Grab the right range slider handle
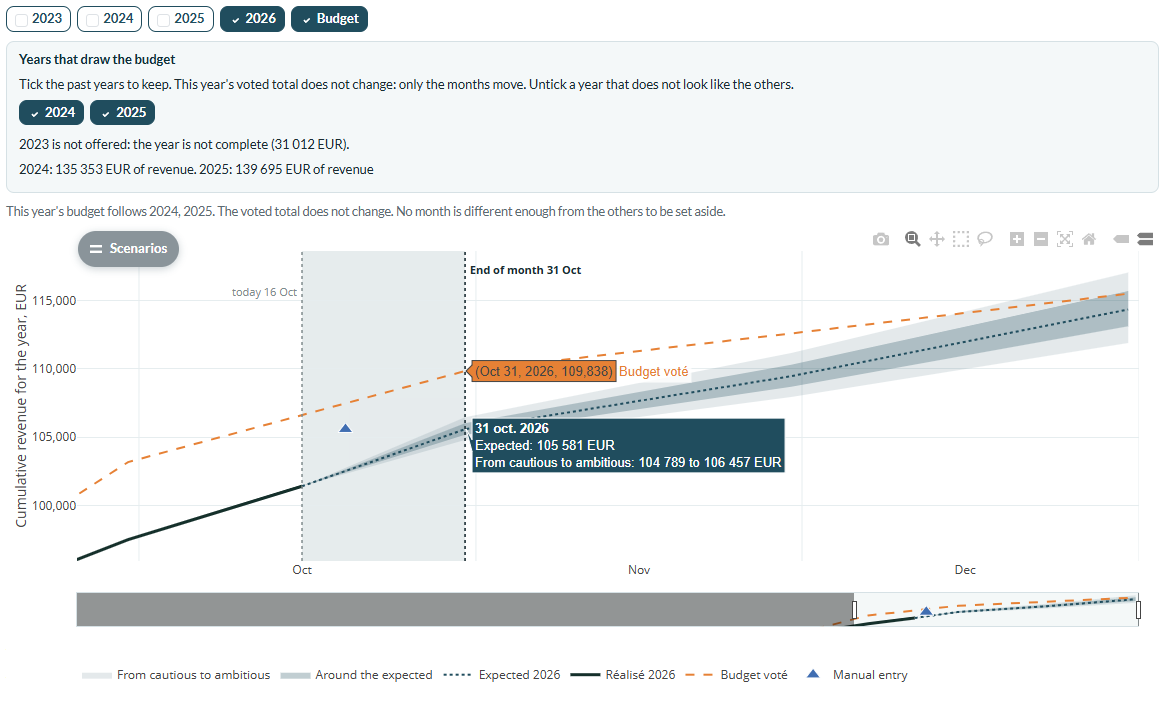This screenshot has width=1169, height=702. (x=1138, y=610)
